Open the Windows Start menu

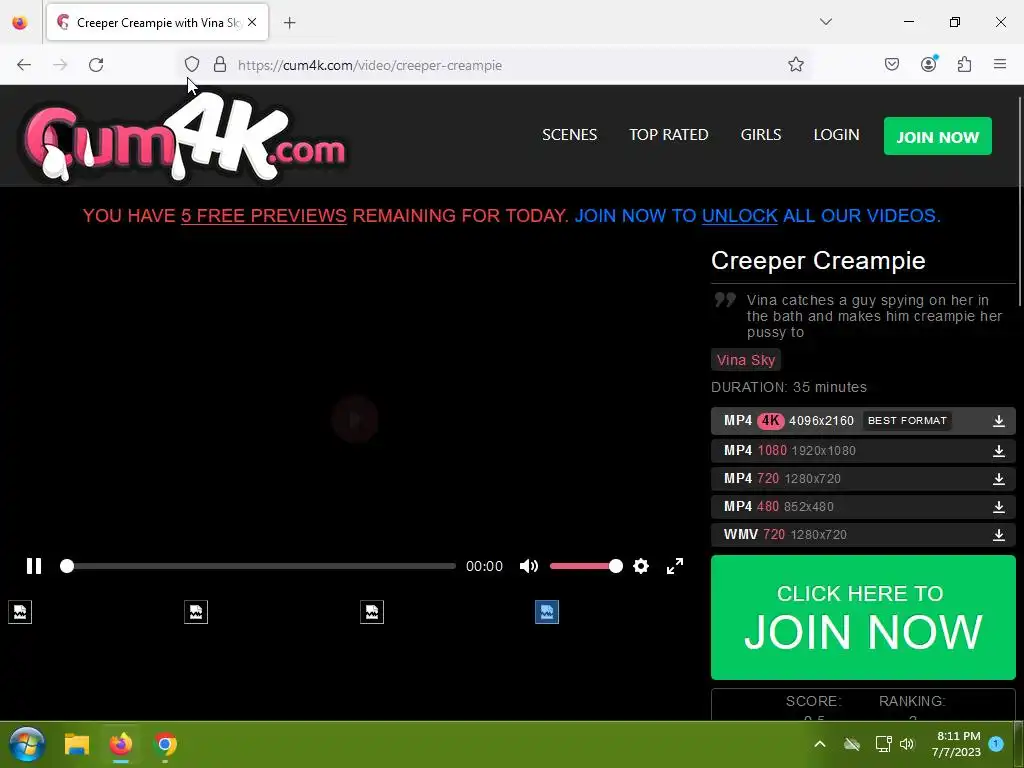[27, 744]
